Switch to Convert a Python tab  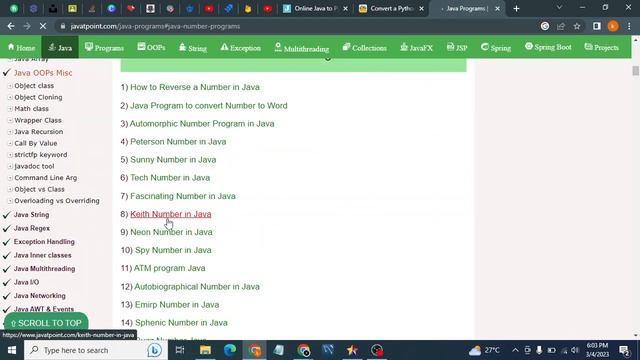390,8
